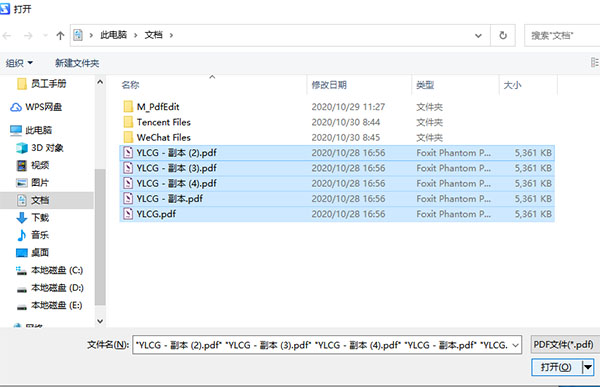Image resolution: width=600 pixels, height=387 pixels.
Task: Refresh the current folder view
Action: tap(503, 36)
